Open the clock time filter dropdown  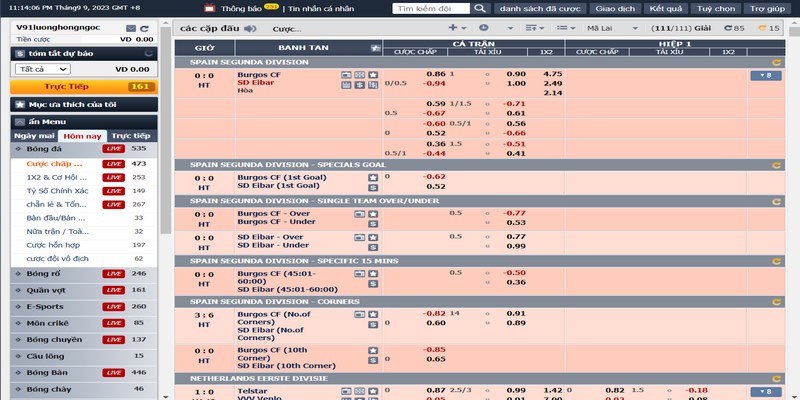point(496,28)
